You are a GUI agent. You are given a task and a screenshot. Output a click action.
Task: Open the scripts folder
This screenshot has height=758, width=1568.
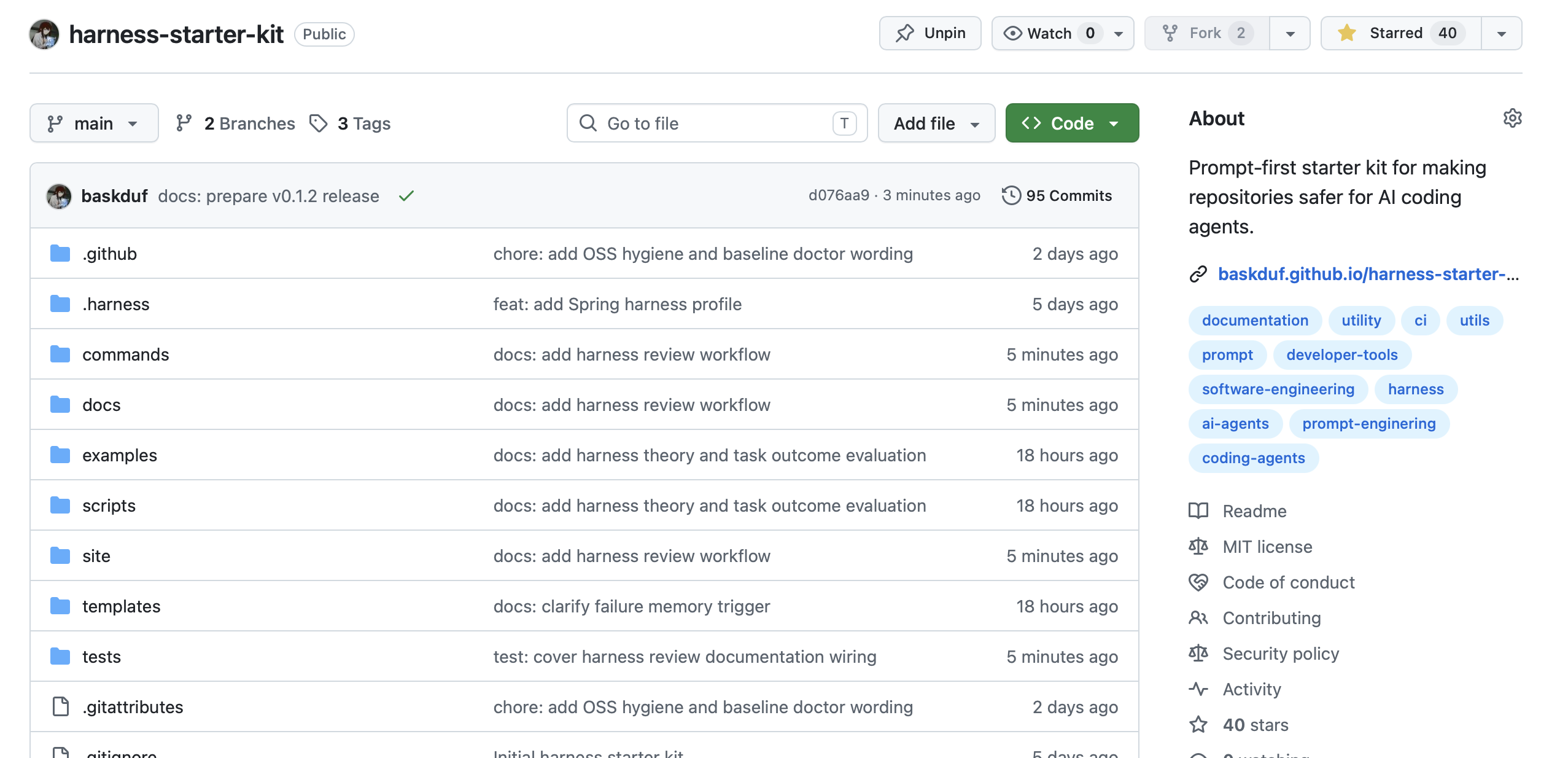pos(109,506)
